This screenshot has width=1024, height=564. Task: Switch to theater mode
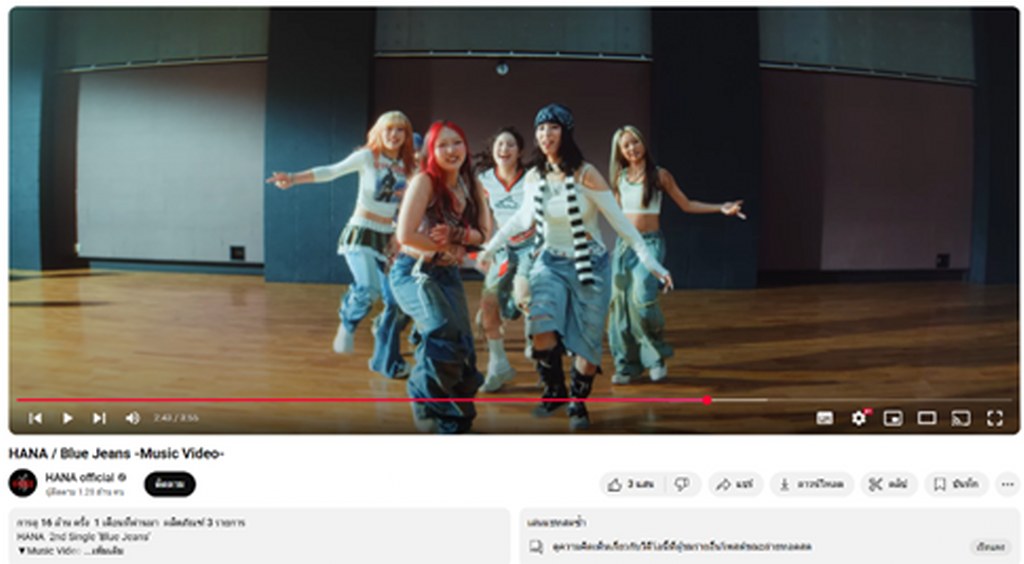(x=927, y=418)
